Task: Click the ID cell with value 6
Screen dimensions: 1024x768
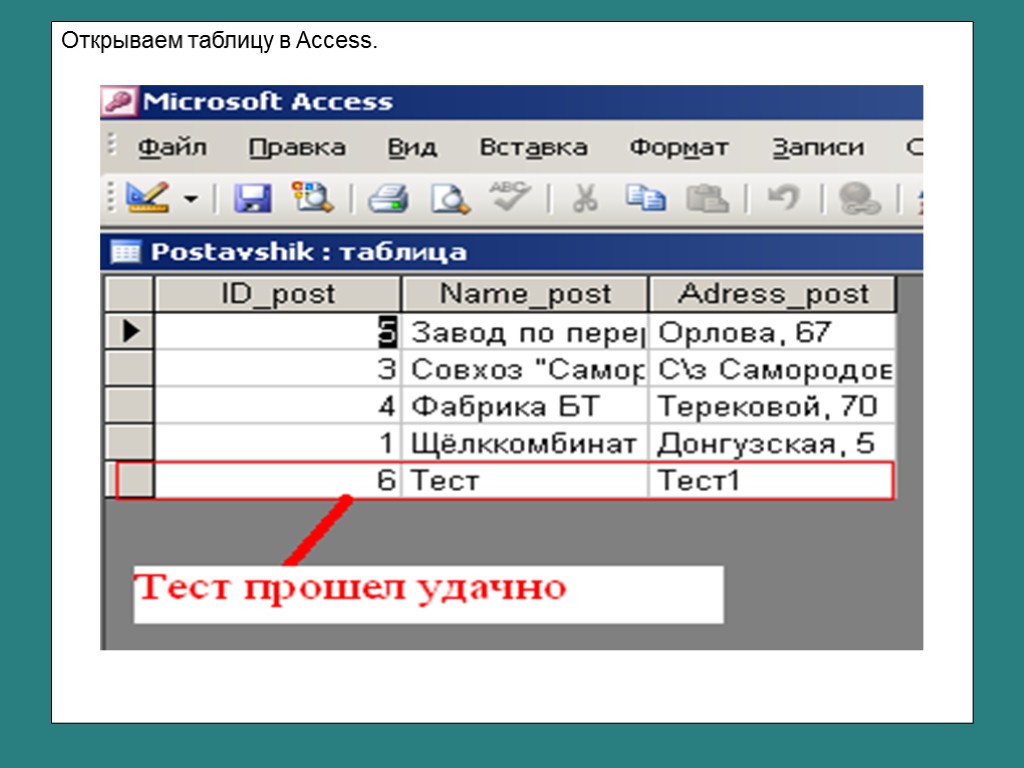Action: [x=278, y=480]
